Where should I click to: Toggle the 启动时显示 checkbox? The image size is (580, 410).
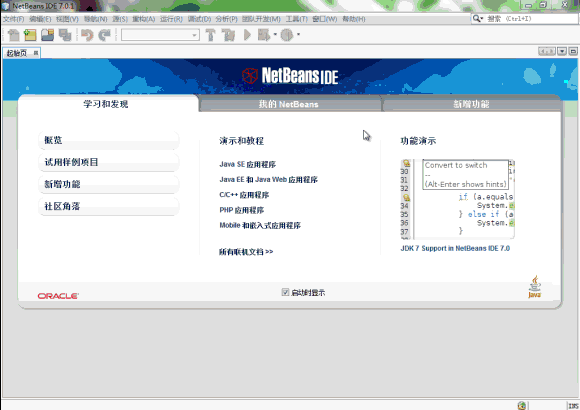point(285,292)
